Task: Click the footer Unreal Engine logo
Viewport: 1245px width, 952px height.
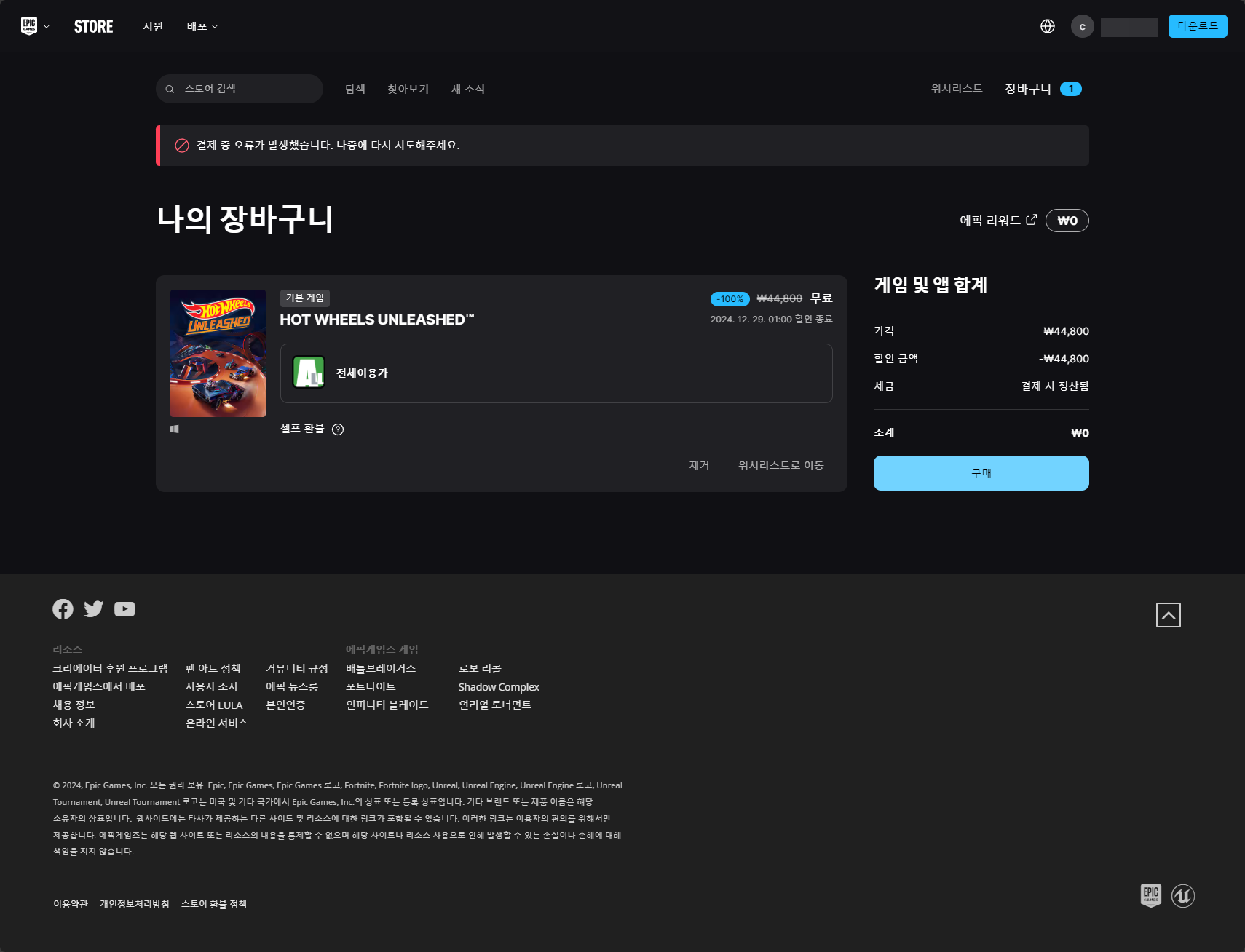Action: [1183, 896]
